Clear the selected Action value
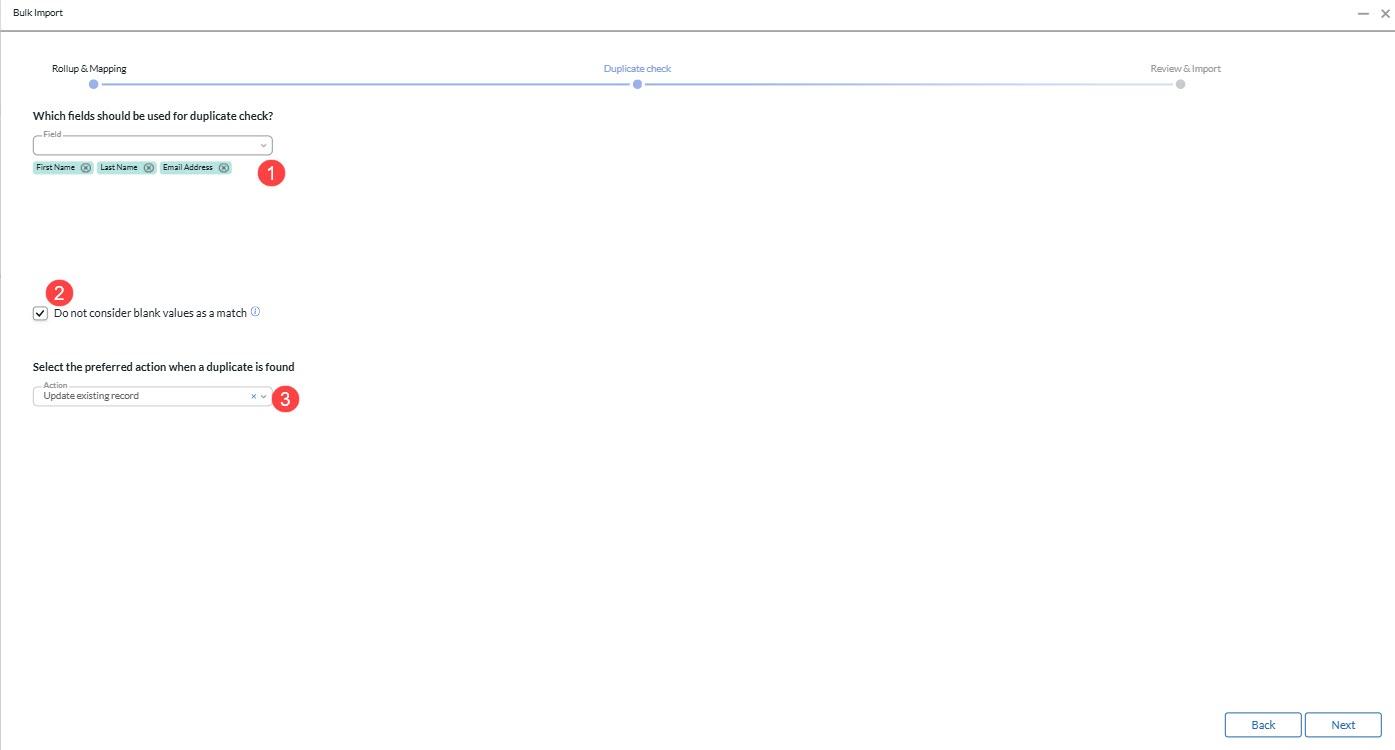The height and width of the screenshot is (750, 1395). point(253,397)
